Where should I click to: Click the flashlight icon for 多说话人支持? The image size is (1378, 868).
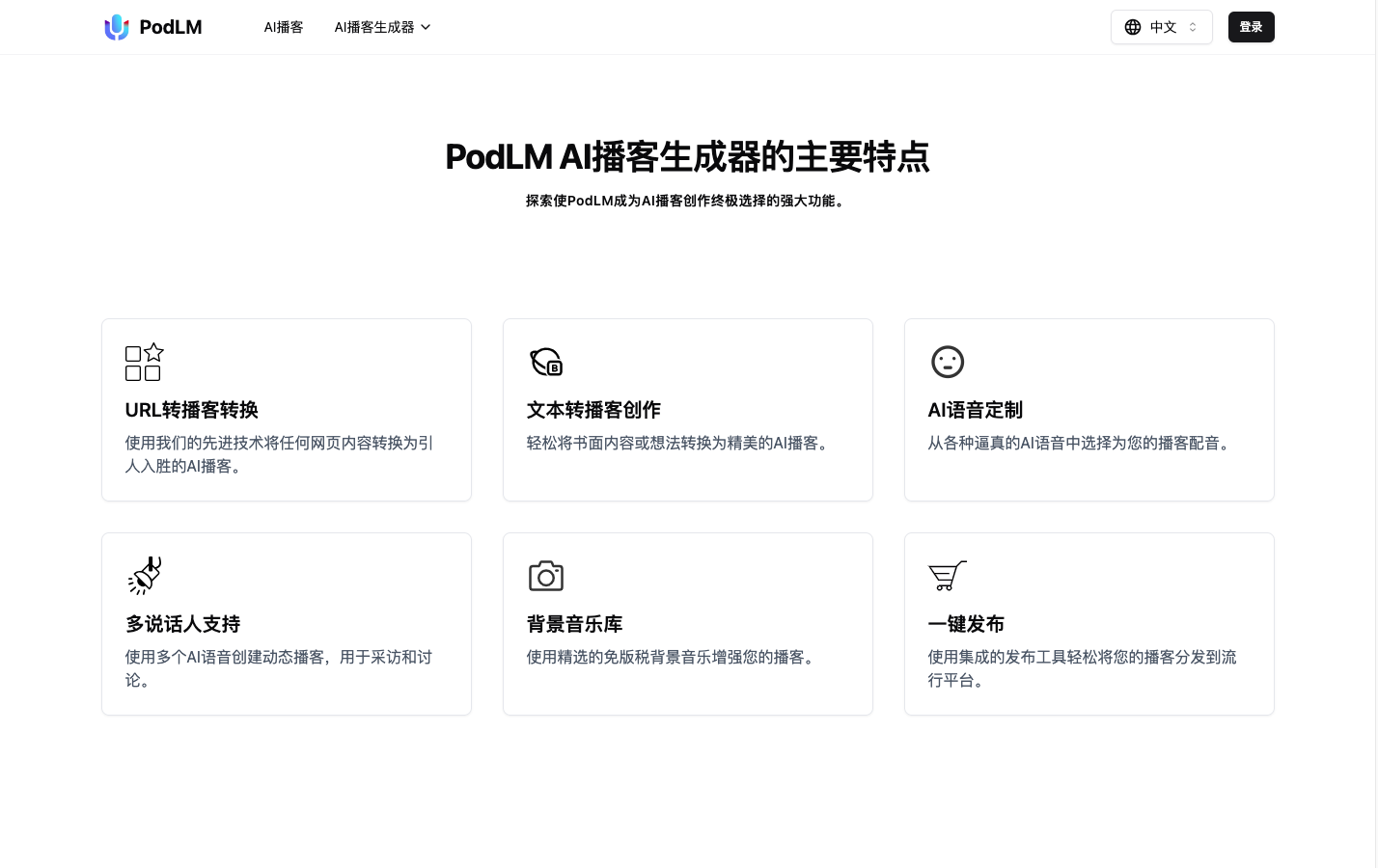pos(145,576)
